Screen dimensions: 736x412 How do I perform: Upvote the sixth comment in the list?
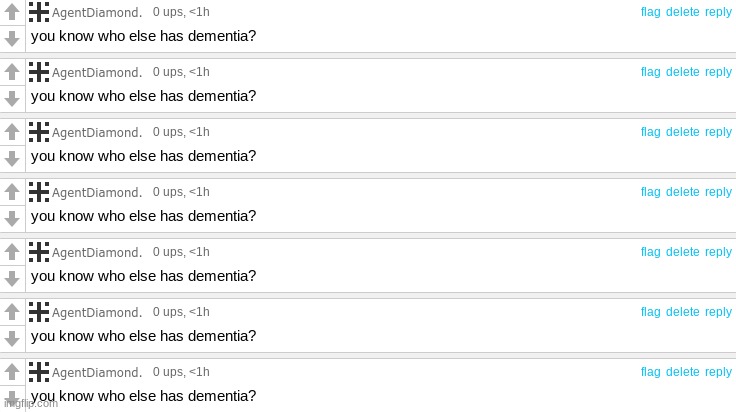coord(12,312)
